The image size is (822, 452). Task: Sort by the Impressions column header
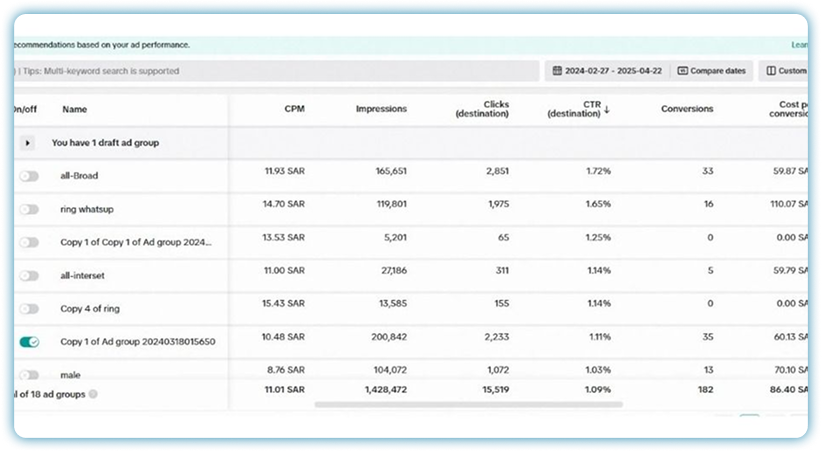(x=381, y=109)
